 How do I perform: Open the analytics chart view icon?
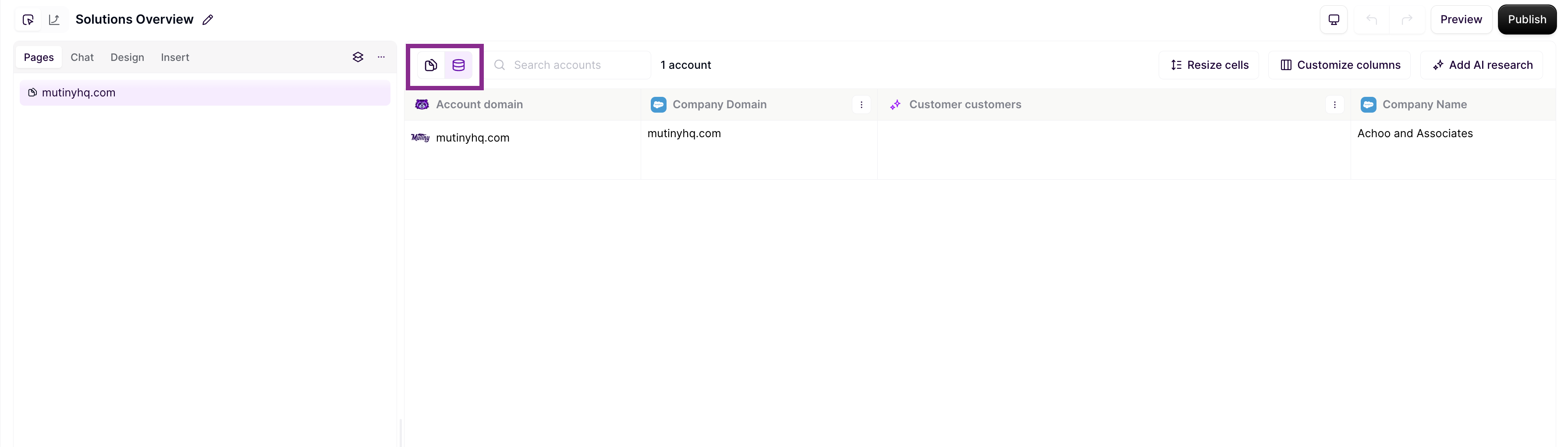(x=53, y=19)
